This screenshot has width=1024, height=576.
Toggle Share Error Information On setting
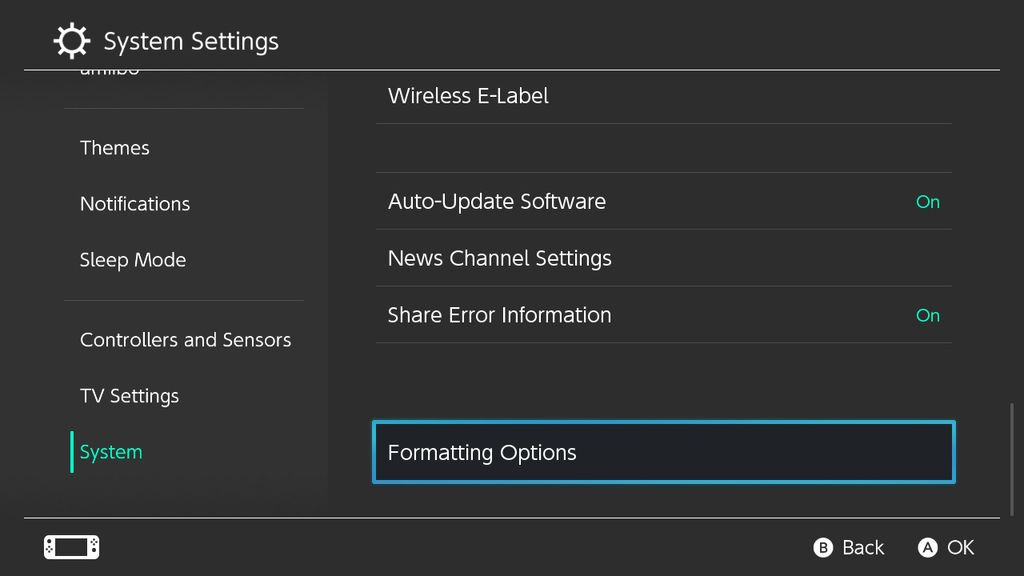click(664, 315)
